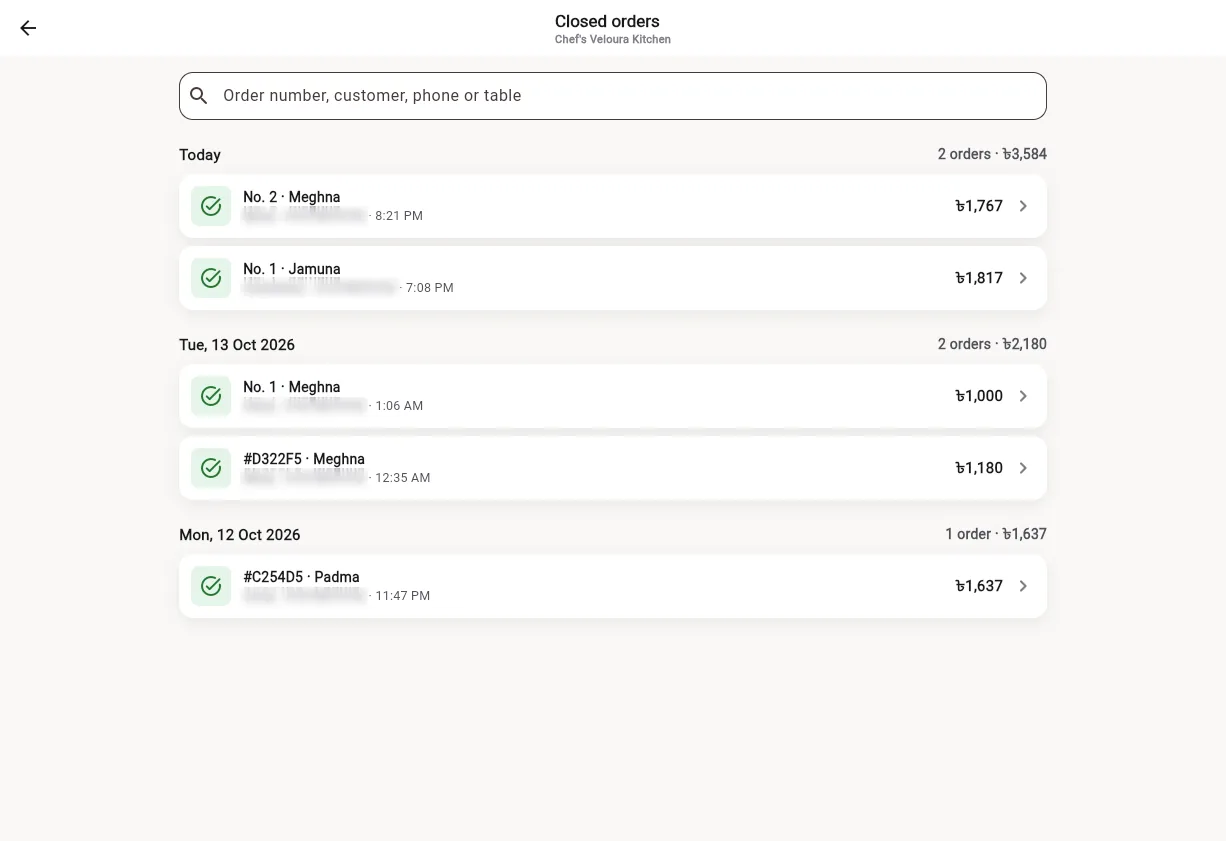Click the 7:08 PM timestamp

(x=430, y=288)
